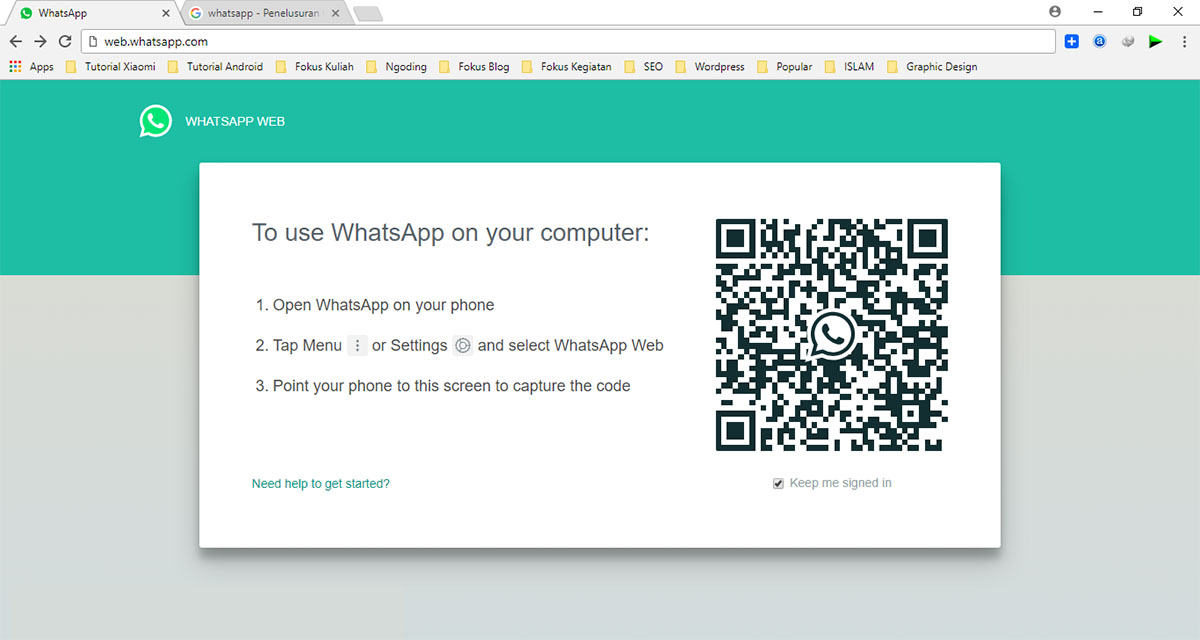Screen dimensions: 1200x640
Task: Reload the page with the refresh button
Action: click(x=64, y=42)
